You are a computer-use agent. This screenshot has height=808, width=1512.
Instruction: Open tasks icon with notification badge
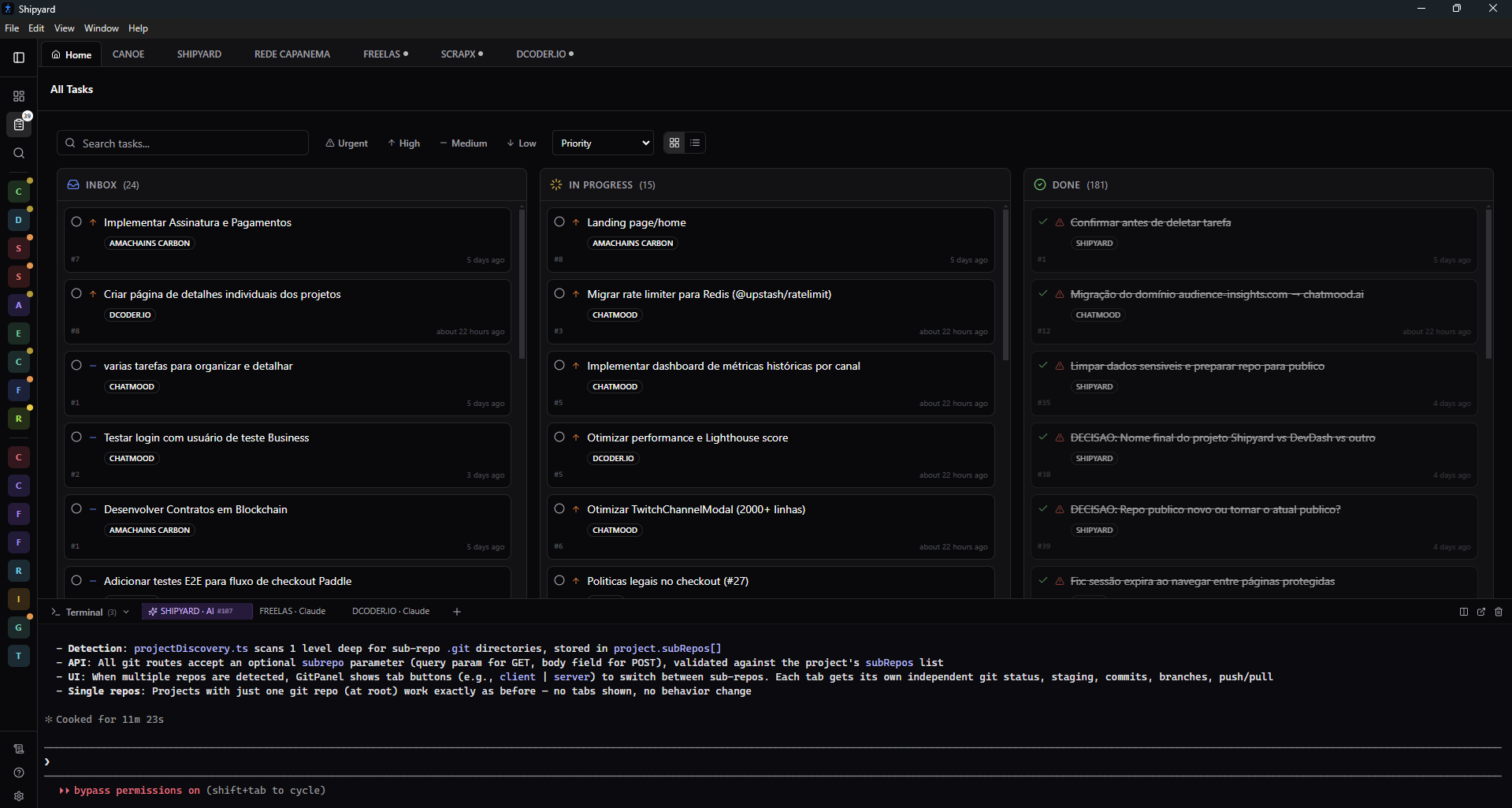(19, 125)
